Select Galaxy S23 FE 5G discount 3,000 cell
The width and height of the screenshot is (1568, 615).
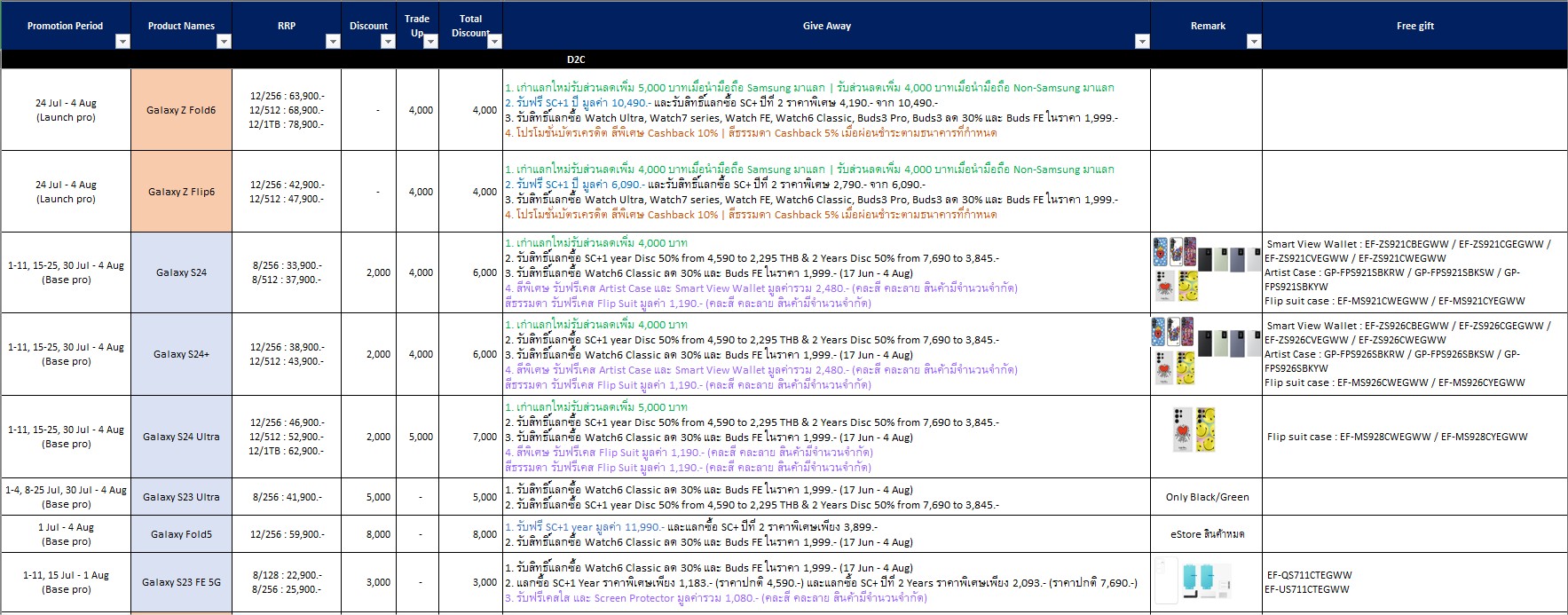coord(368,582)
